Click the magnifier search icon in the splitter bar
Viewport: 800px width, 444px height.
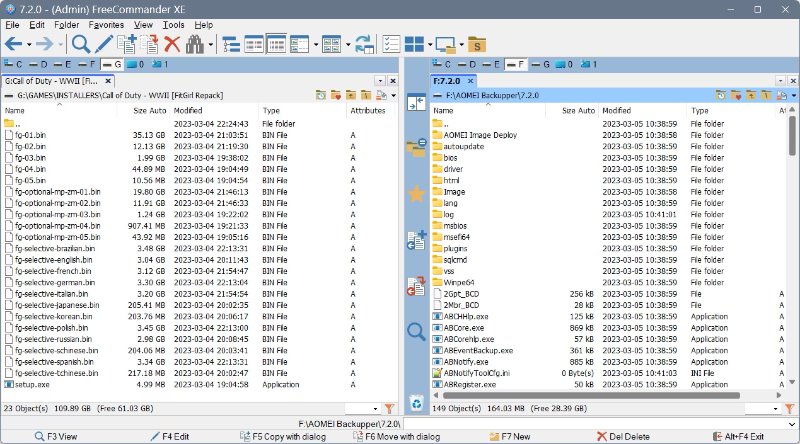tap(416, 332)
